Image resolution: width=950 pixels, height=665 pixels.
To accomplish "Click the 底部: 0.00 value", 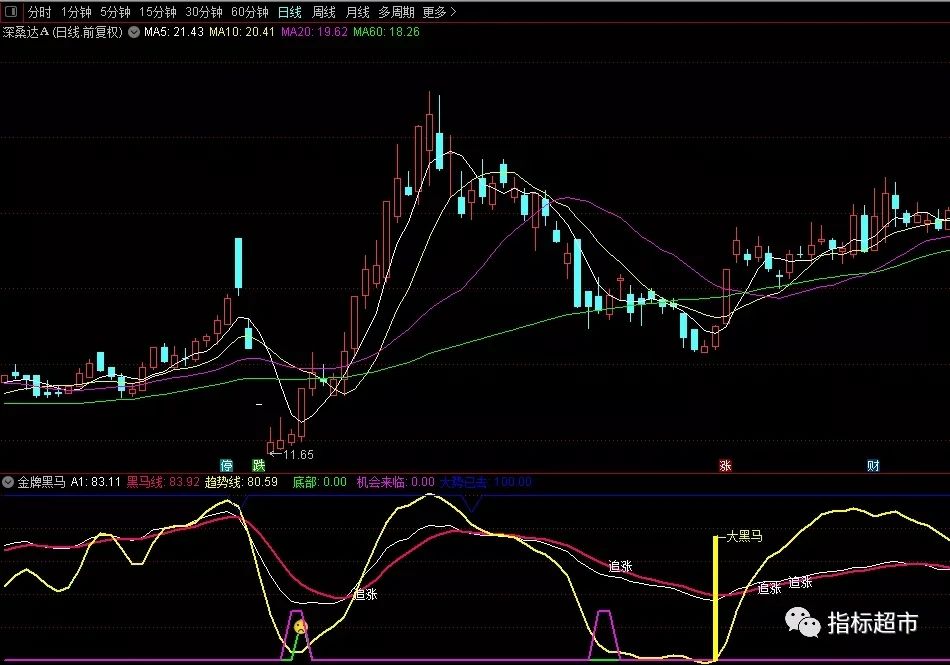I will 319,483.
